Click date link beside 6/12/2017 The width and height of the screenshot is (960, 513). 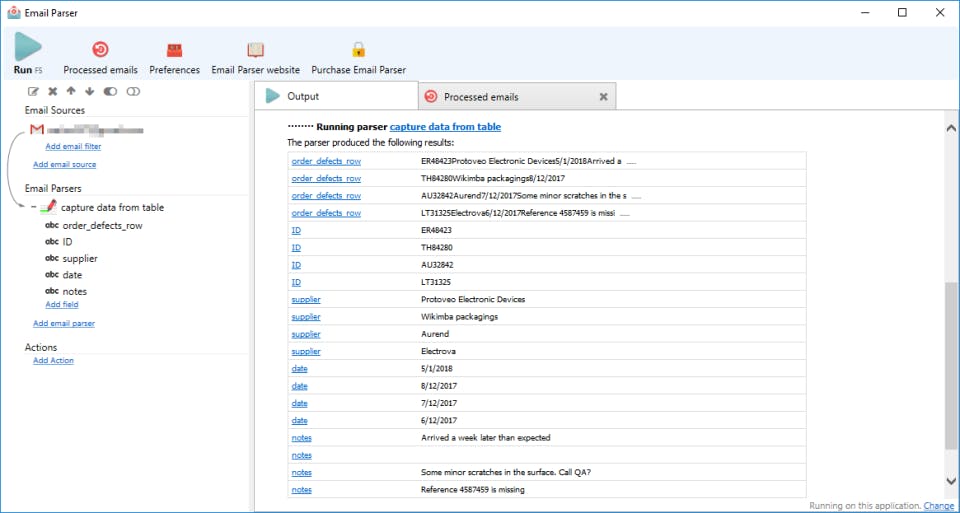tap(299, 421)
